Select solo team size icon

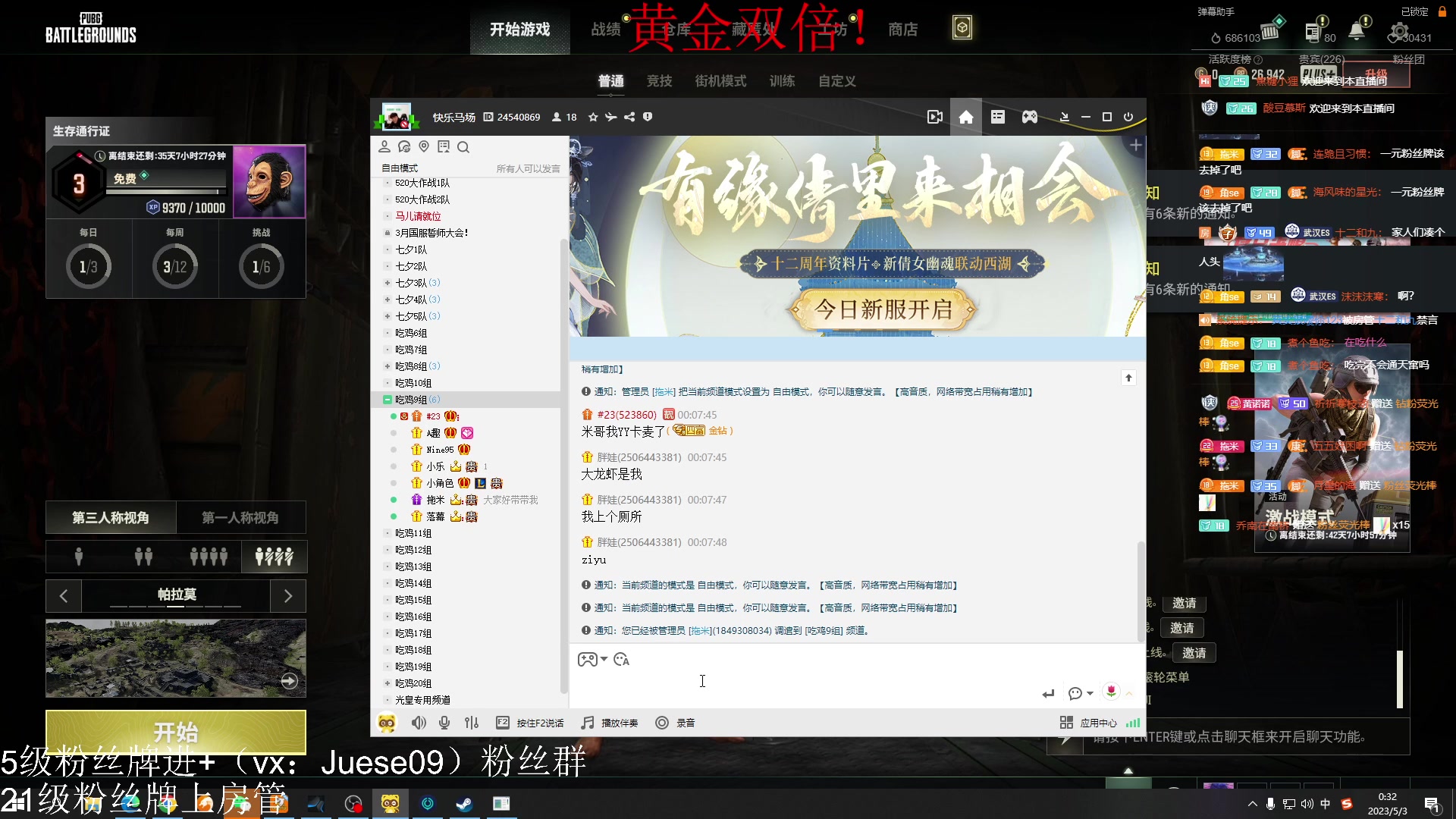point(78,557)
